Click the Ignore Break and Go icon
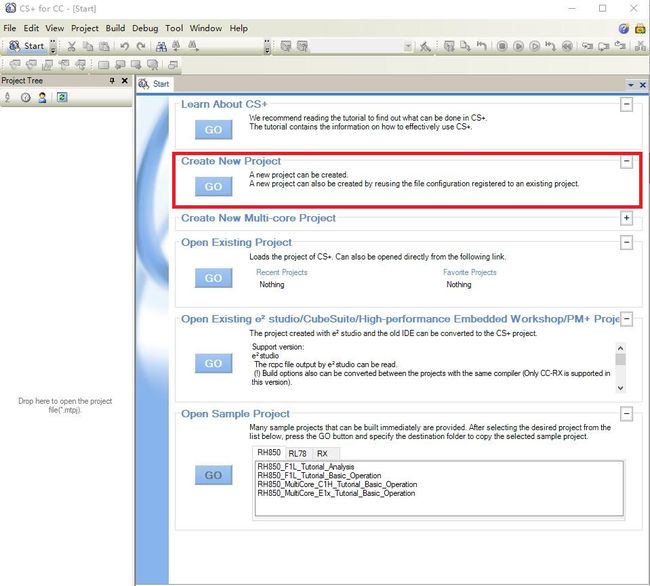This screenshot has height=586, width=650. click(x=535, y=46)
